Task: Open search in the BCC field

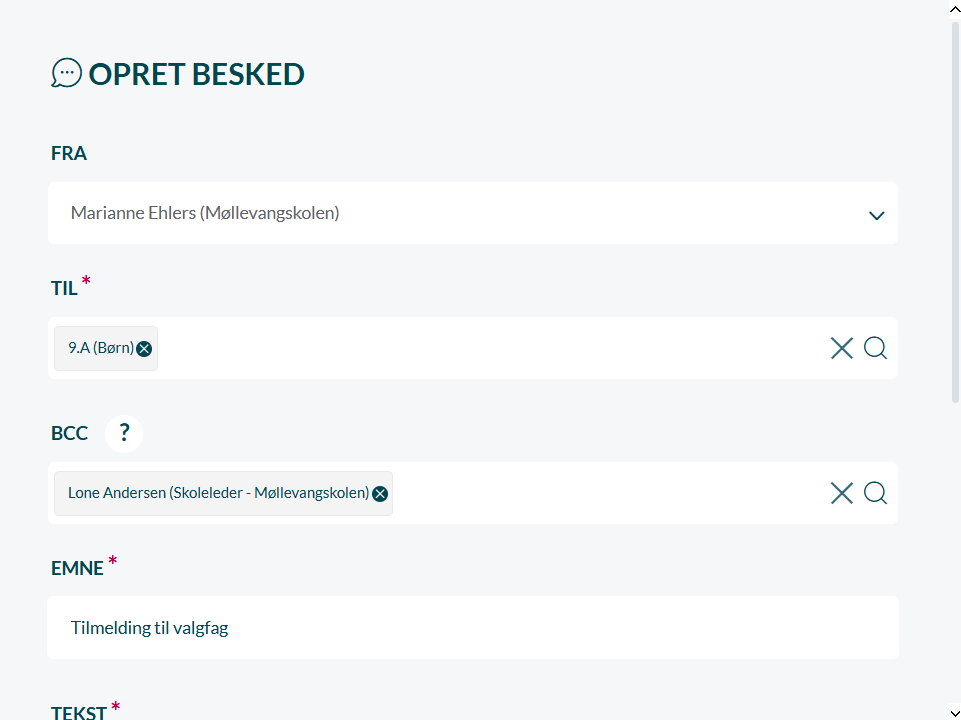Action: point(875,493)
